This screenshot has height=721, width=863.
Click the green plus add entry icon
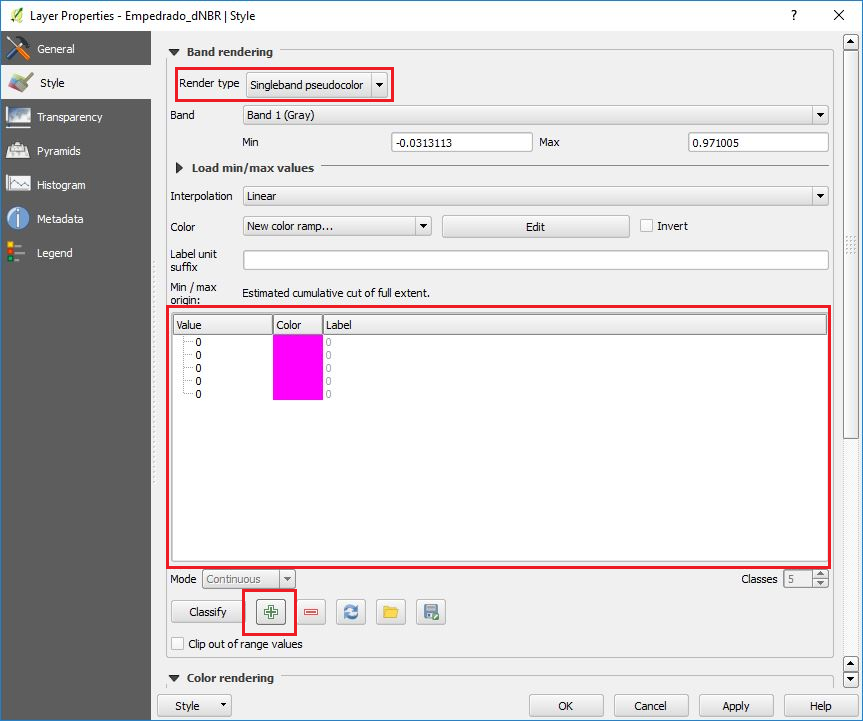[x=271, y=612]
